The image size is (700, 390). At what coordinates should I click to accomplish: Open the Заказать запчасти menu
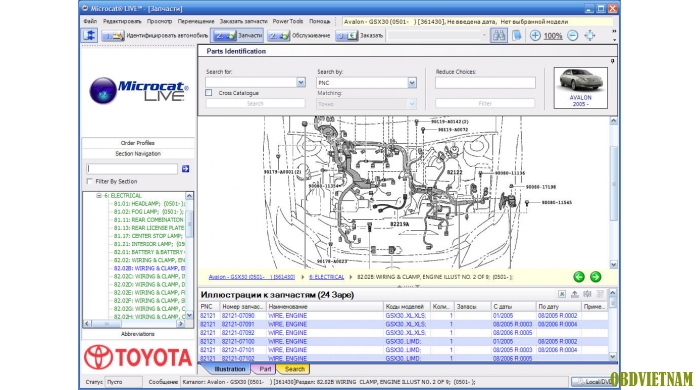(x=243, y=21)
